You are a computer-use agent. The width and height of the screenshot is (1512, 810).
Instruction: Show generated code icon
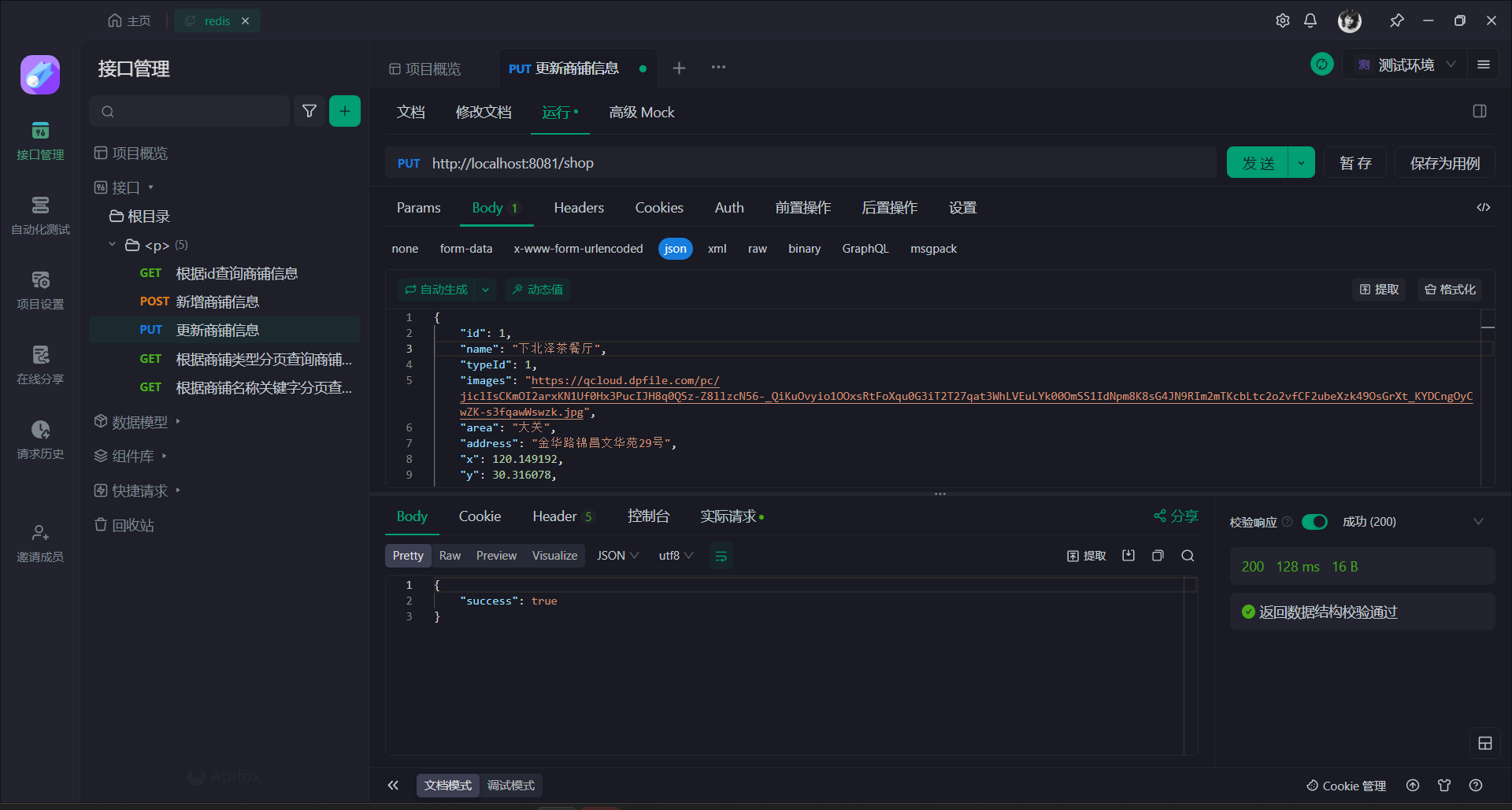[x=1484, y=207]
